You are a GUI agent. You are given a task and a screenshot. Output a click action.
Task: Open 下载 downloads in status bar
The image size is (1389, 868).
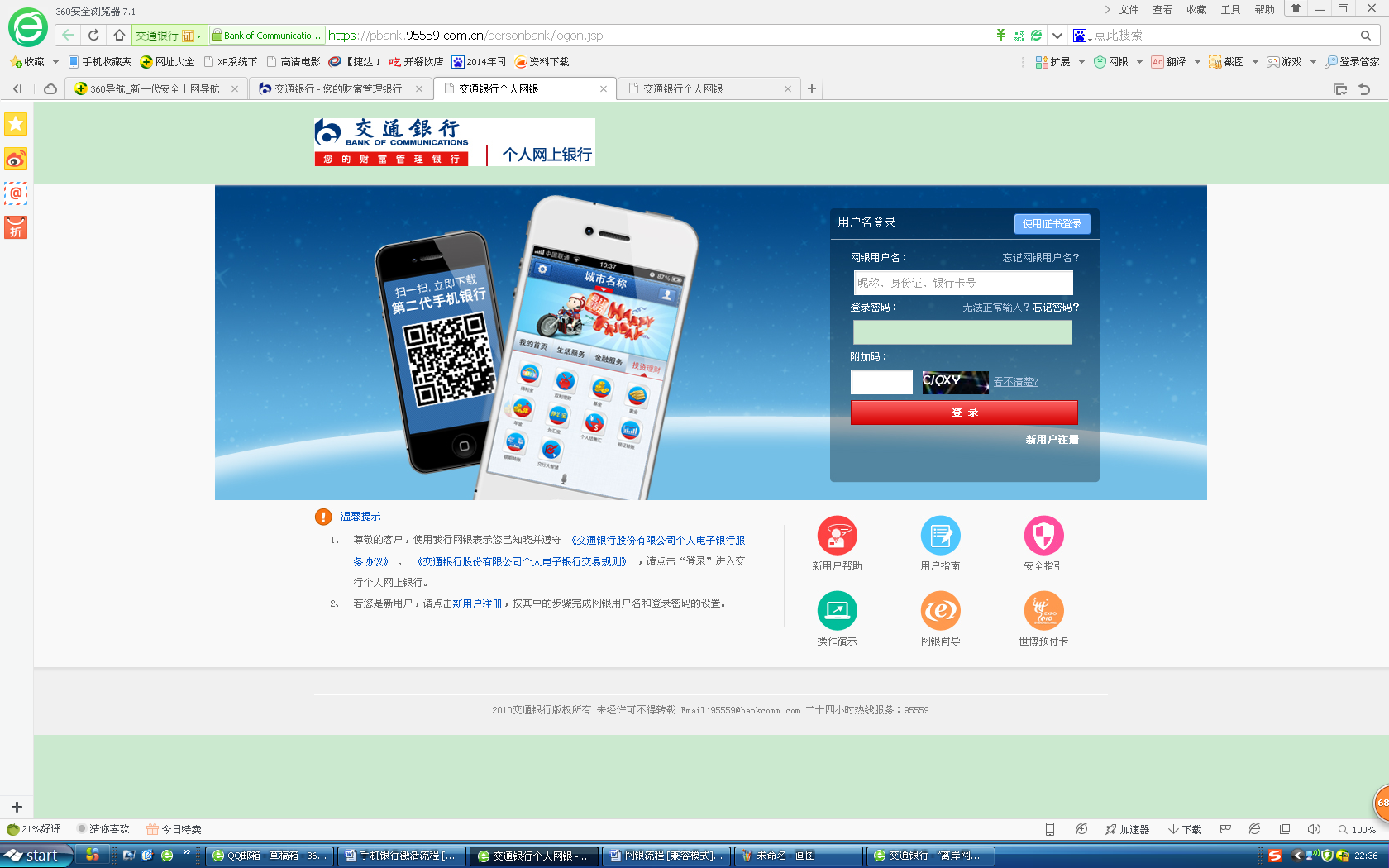(x=1184, y=829)
